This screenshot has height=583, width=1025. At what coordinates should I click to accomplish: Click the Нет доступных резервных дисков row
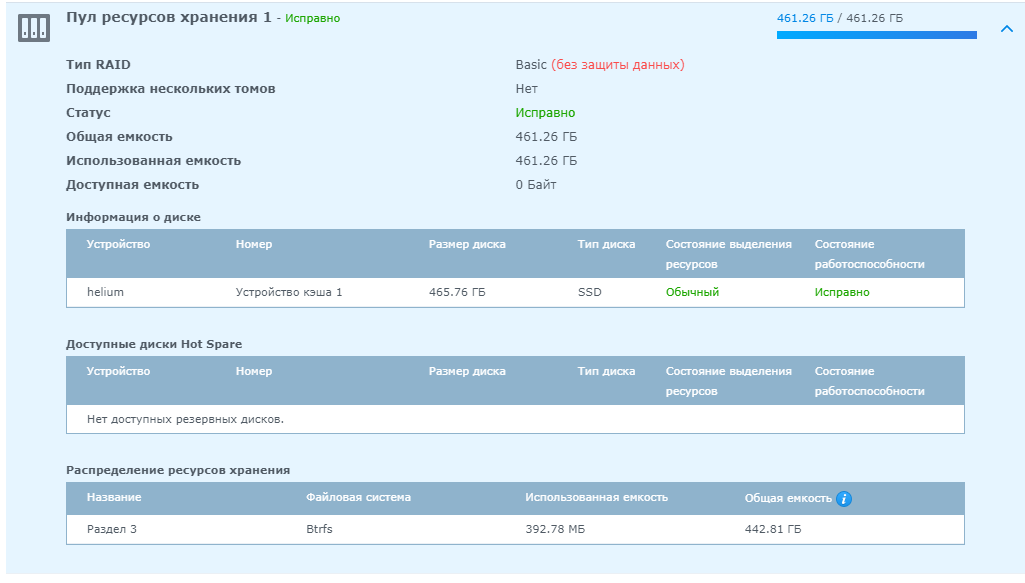pyautogui.click(x=515, y=419)
